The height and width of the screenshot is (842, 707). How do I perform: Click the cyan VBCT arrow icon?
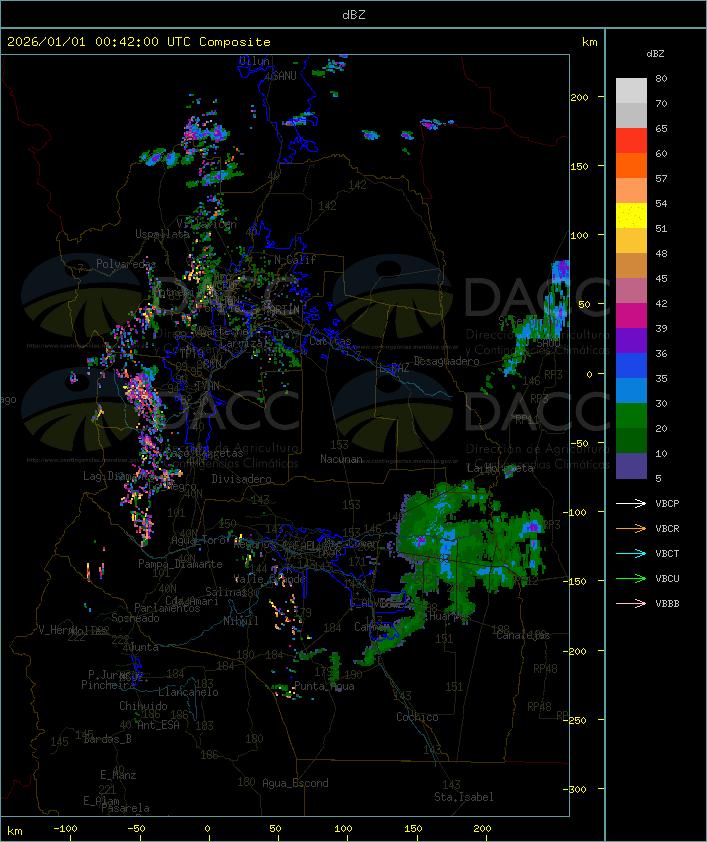[631, 554]
